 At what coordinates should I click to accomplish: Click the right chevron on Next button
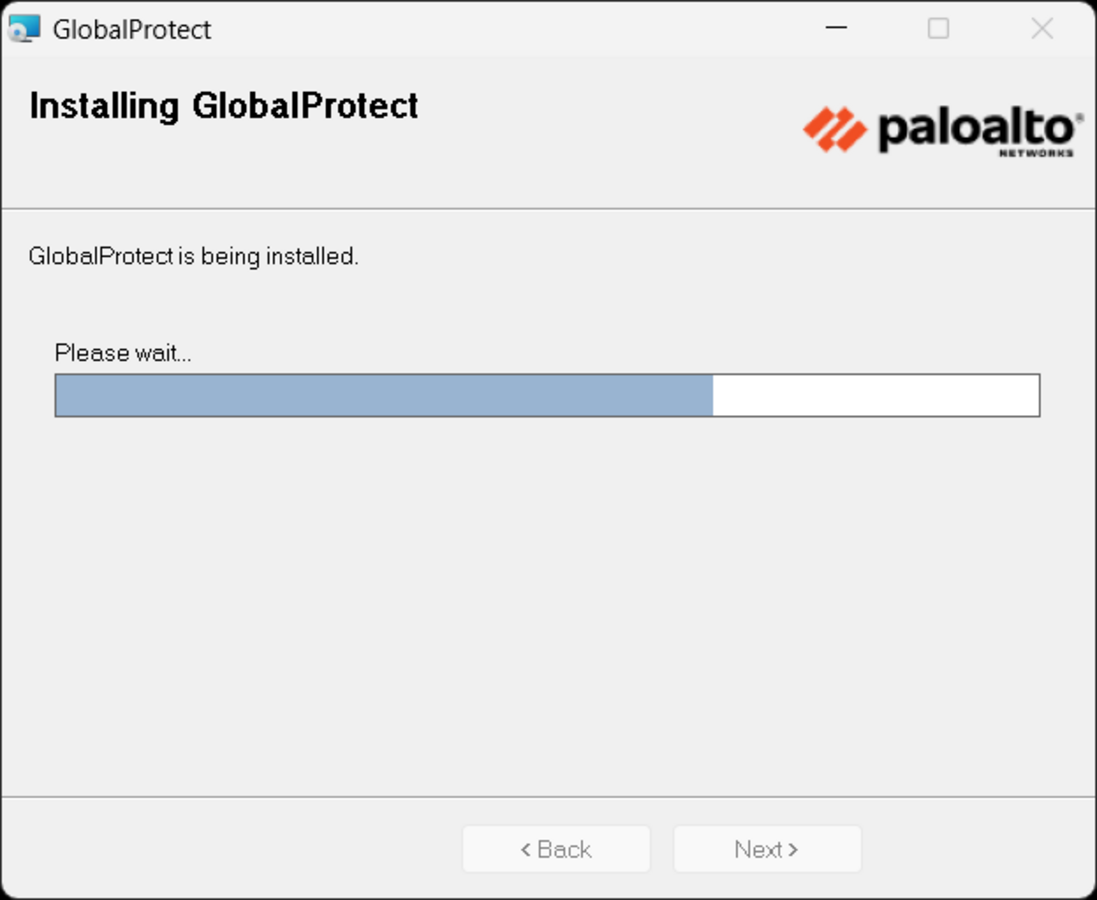793,850
